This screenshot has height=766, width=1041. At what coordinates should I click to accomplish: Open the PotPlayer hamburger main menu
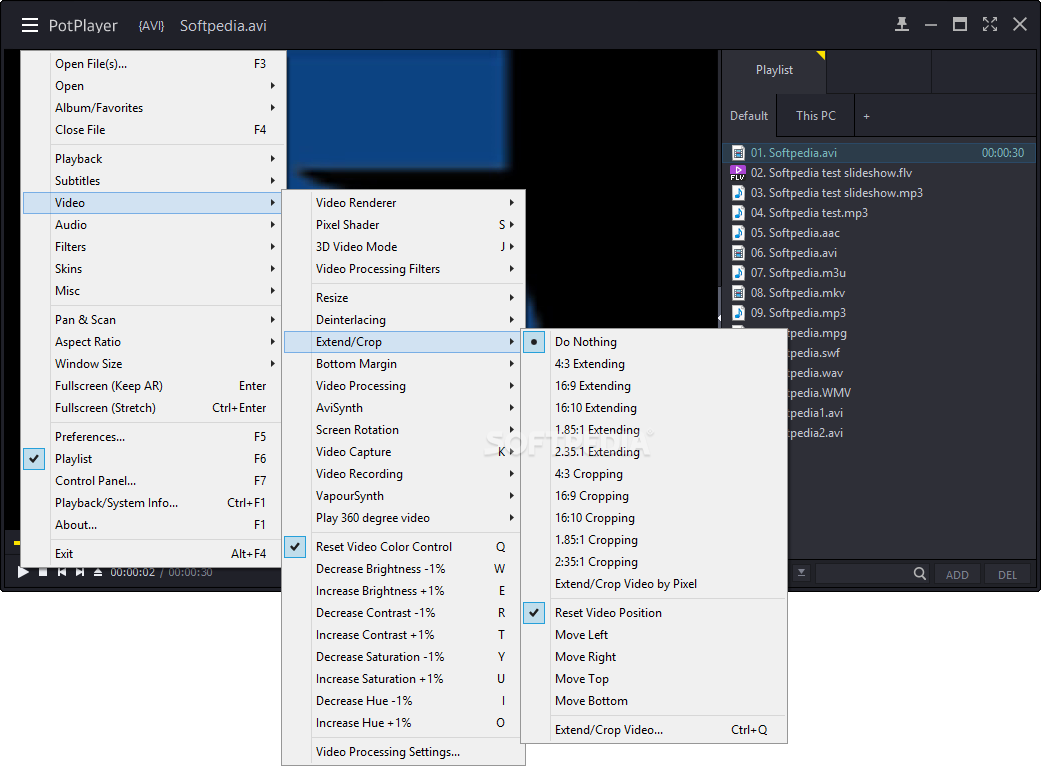(30, 25)
